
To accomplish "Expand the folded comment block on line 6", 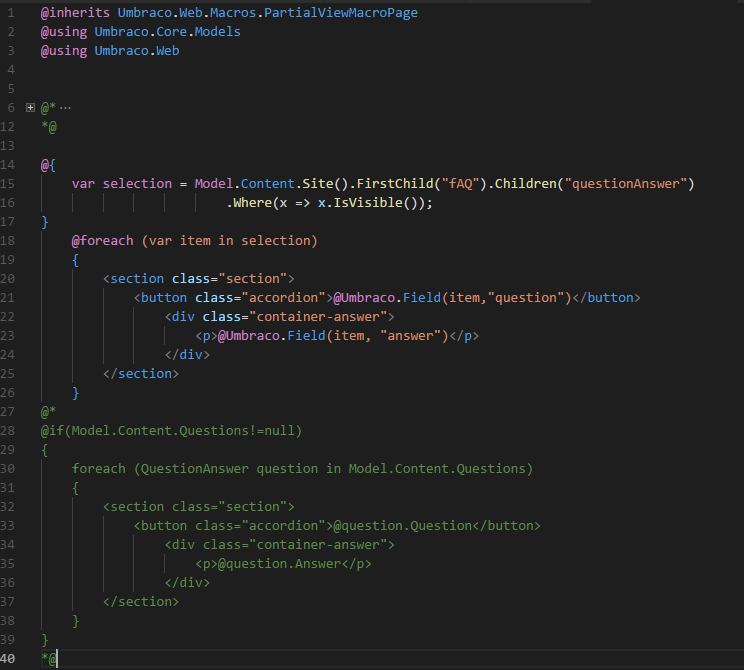I will click(30, 108).
